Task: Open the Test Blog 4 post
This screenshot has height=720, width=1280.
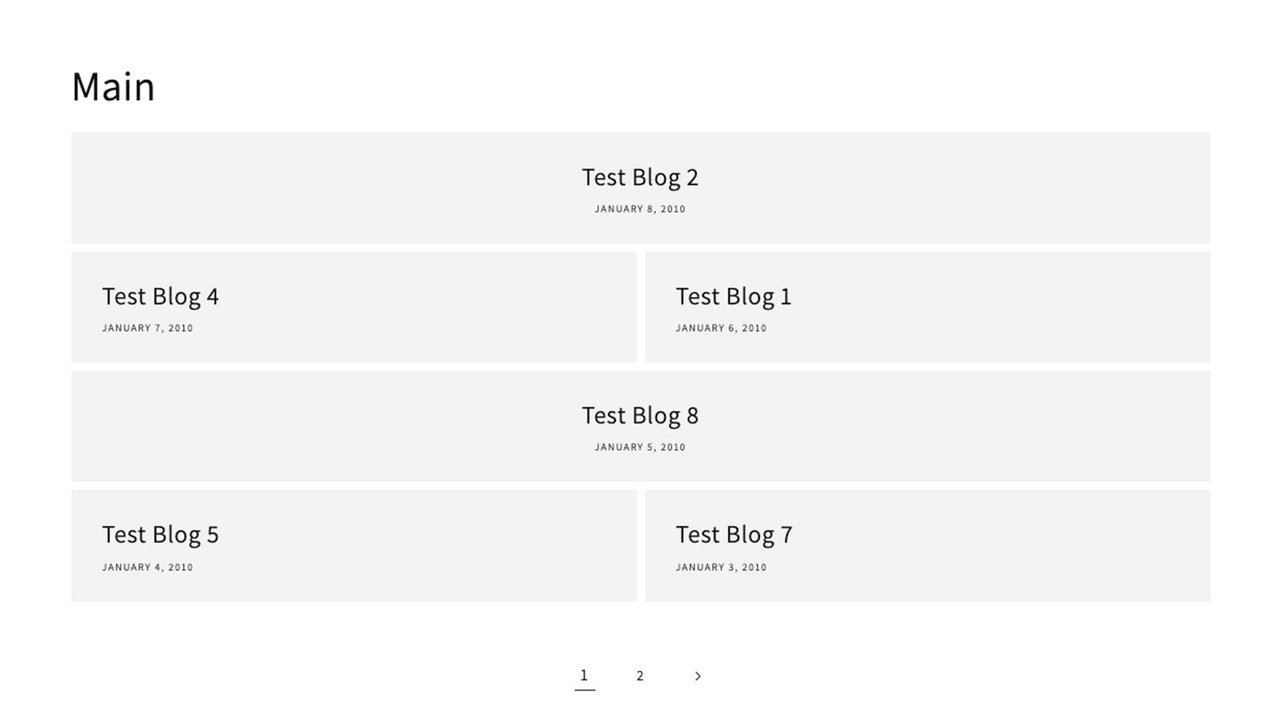Action: coord(160,296)
